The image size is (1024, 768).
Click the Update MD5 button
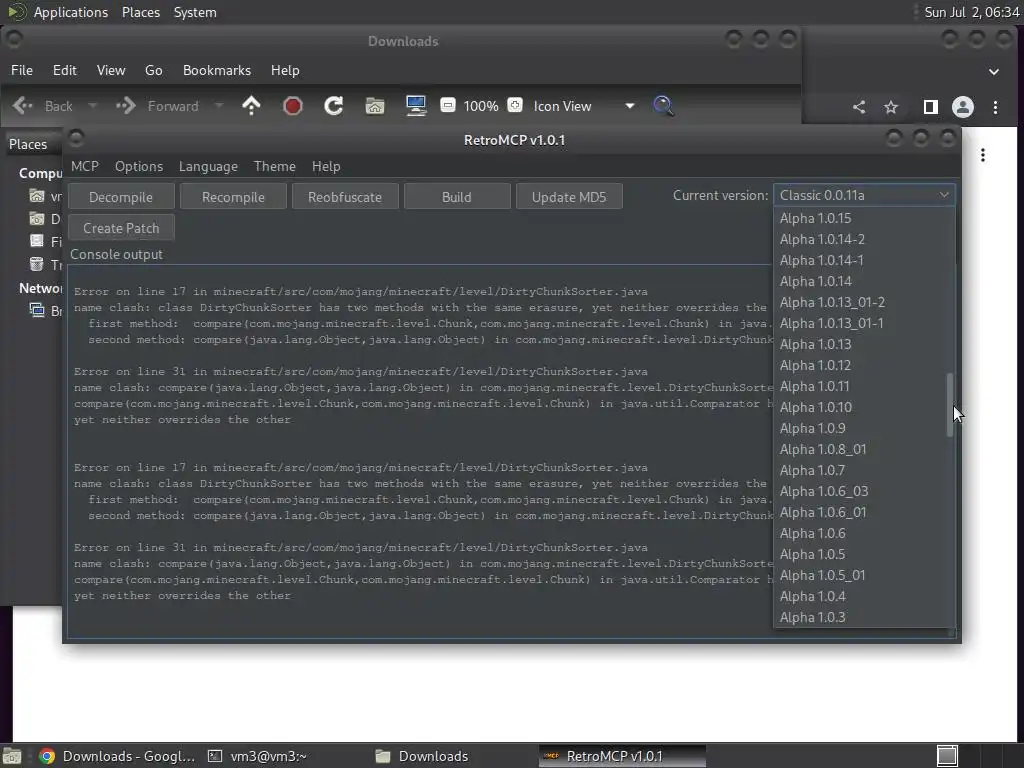pyautogui.click(x=569, y=197)
